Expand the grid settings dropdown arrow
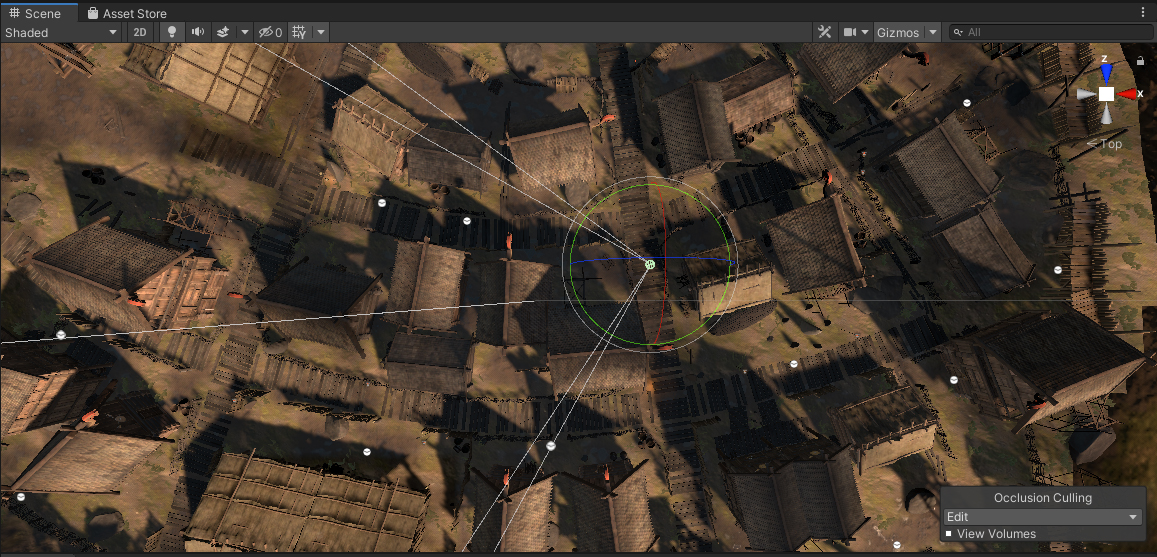Viewport: 1157px width, 557px height. click(321, 32)
